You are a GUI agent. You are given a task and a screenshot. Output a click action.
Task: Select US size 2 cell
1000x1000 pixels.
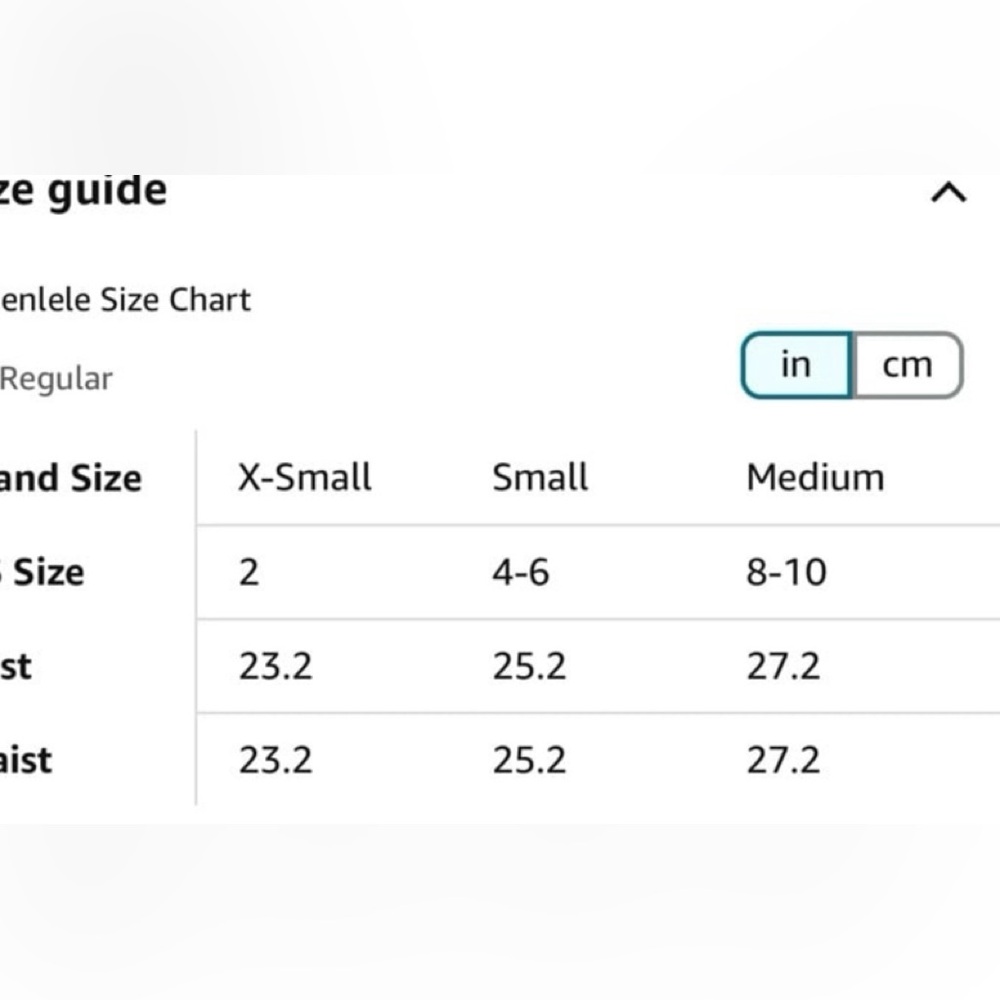coord(249,572)
